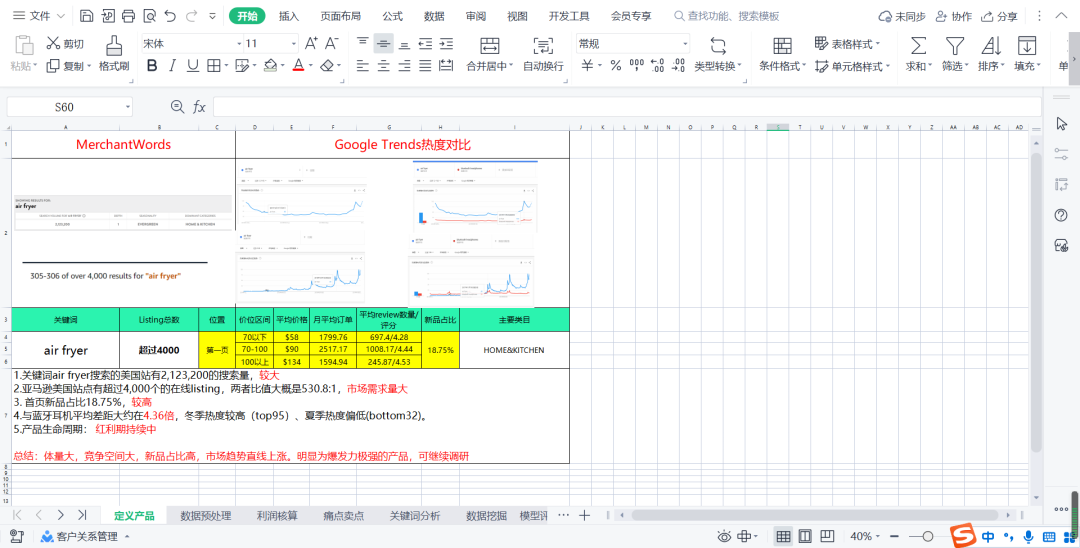Image resolution: width=1080 pixels, height=548 pixels.
Task: Switch to page layout view in status bar
Action: (x=805, y=536)
